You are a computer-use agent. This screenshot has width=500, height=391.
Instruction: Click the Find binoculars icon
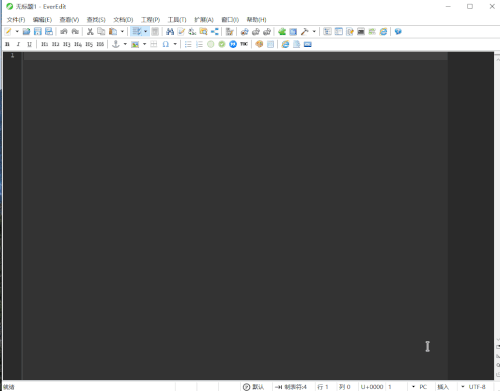pyautogui.click(x=170, y=32)
